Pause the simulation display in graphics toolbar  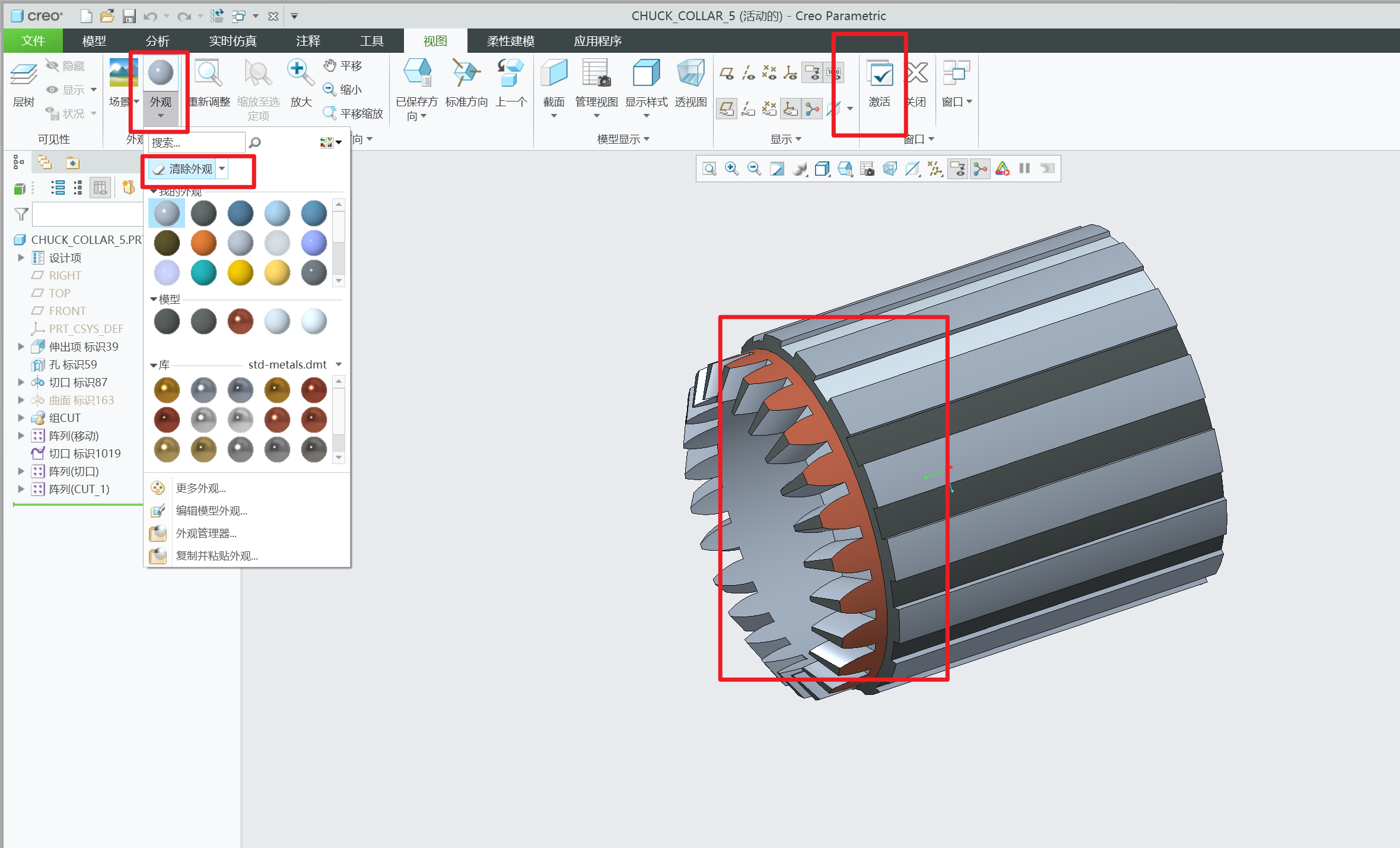[x=1024, y=169]
